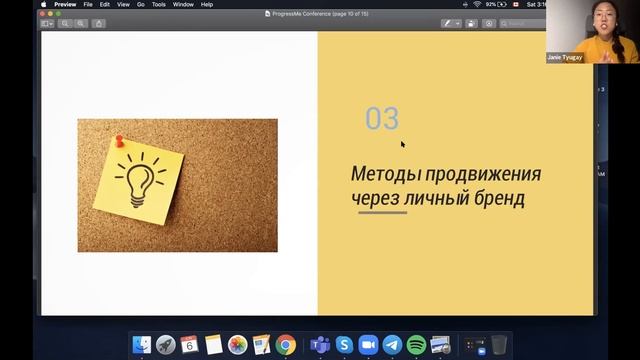Open Calendar from the dock
Screen dimensions: 640x360
[x=189, y=345]
